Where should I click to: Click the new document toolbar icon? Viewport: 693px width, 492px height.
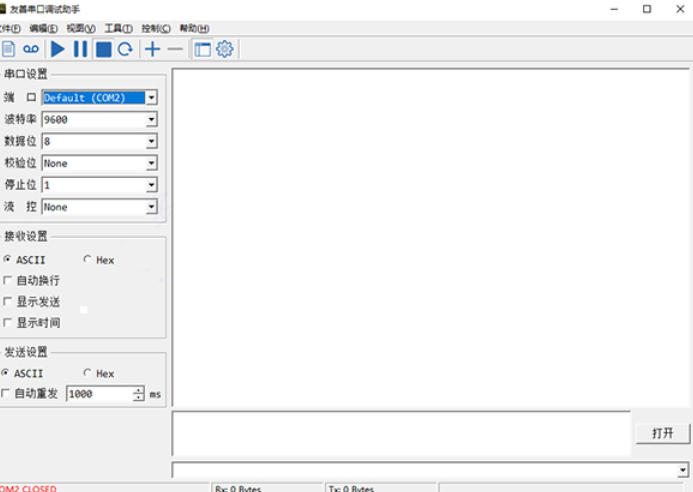9,49
